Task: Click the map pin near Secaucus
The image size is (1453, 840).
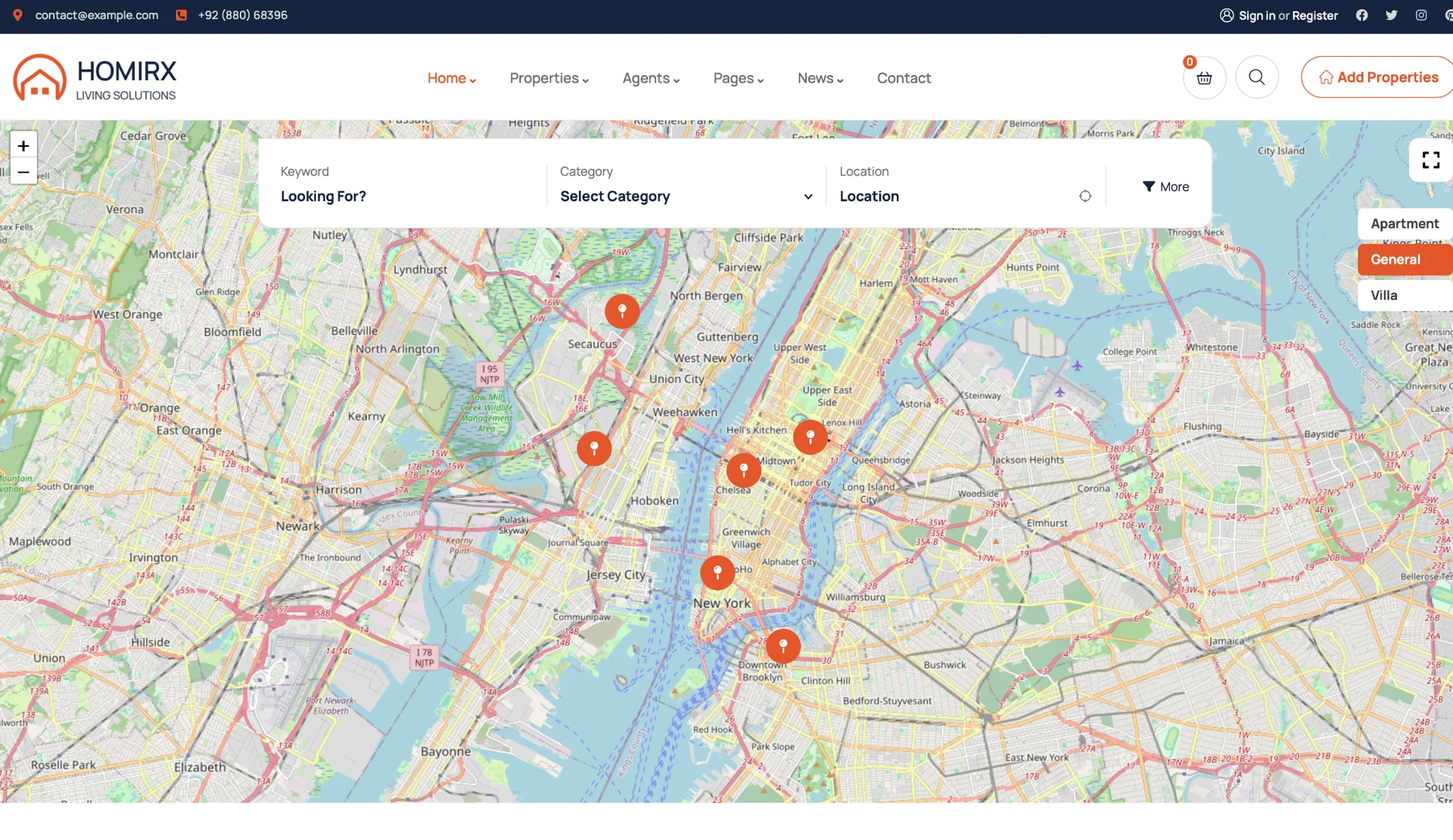Action: (622, 311)
